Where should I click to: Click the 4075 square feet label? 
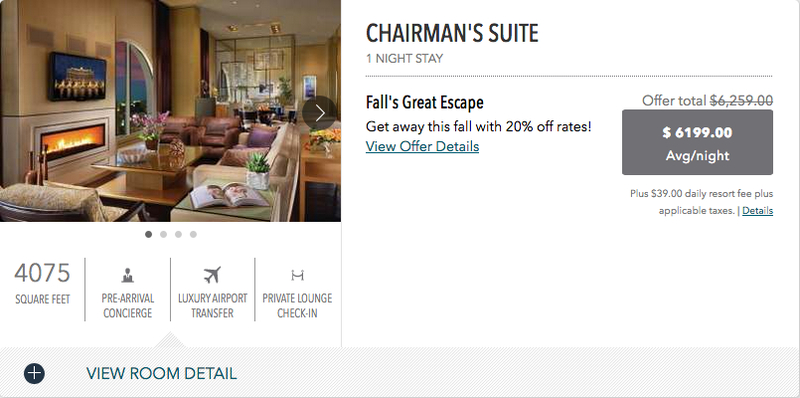(x=42, y=283)
